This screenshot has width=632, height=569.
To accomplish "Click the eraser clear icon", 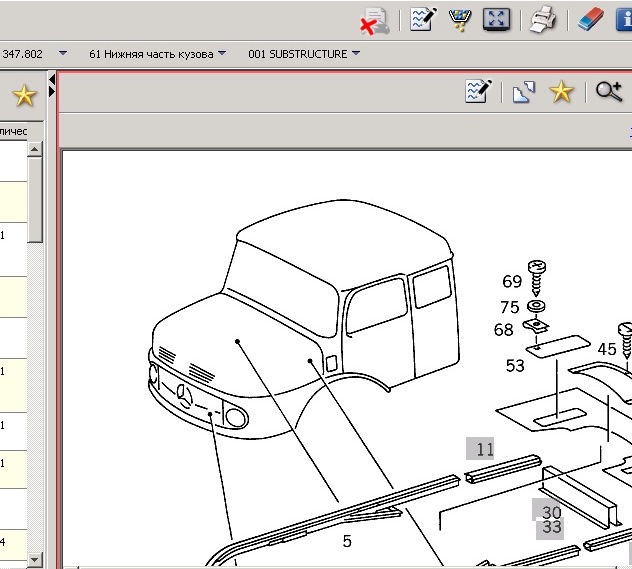I will coord(592,19).
